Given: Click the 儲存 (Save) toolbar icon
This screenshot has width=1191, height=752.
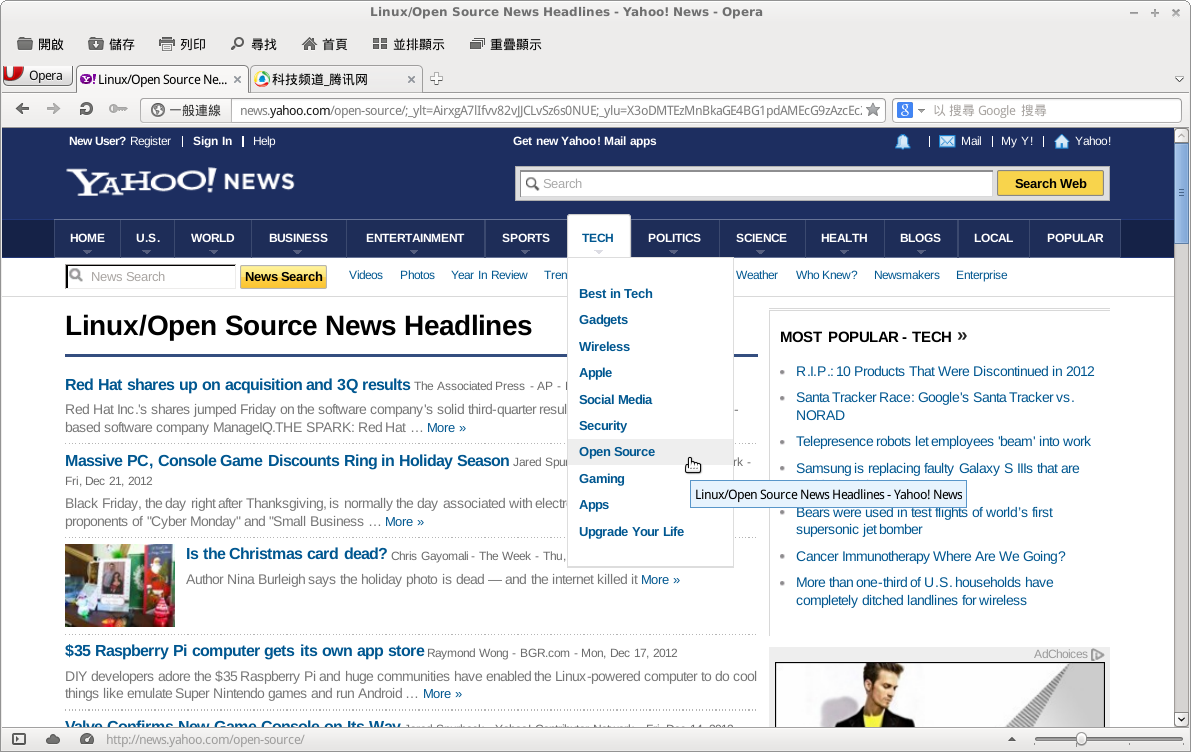Looking at the screenshot, I should tap(96, 44).
